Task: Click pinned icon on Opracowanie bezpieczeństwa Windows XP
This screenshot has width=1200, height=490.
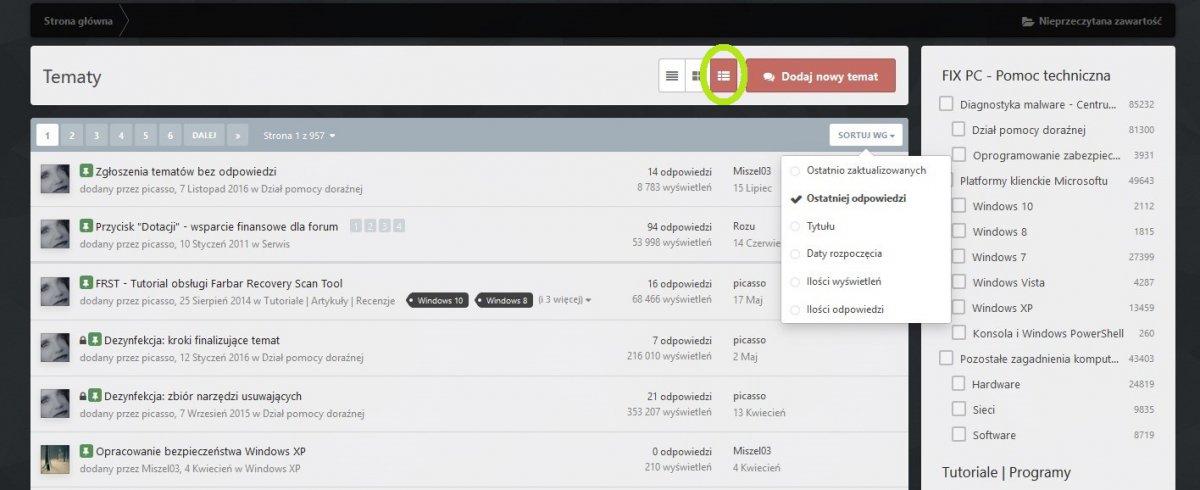Action: [85, 451]
